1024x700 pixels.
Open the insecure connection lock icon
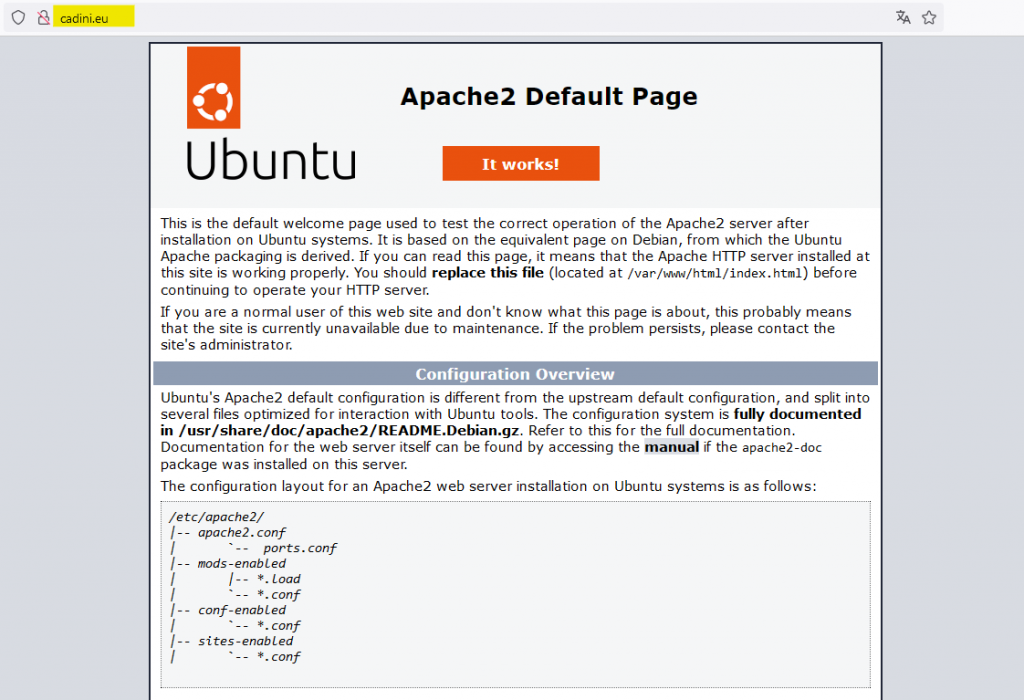pyautogui.click(x=41, y=17)
